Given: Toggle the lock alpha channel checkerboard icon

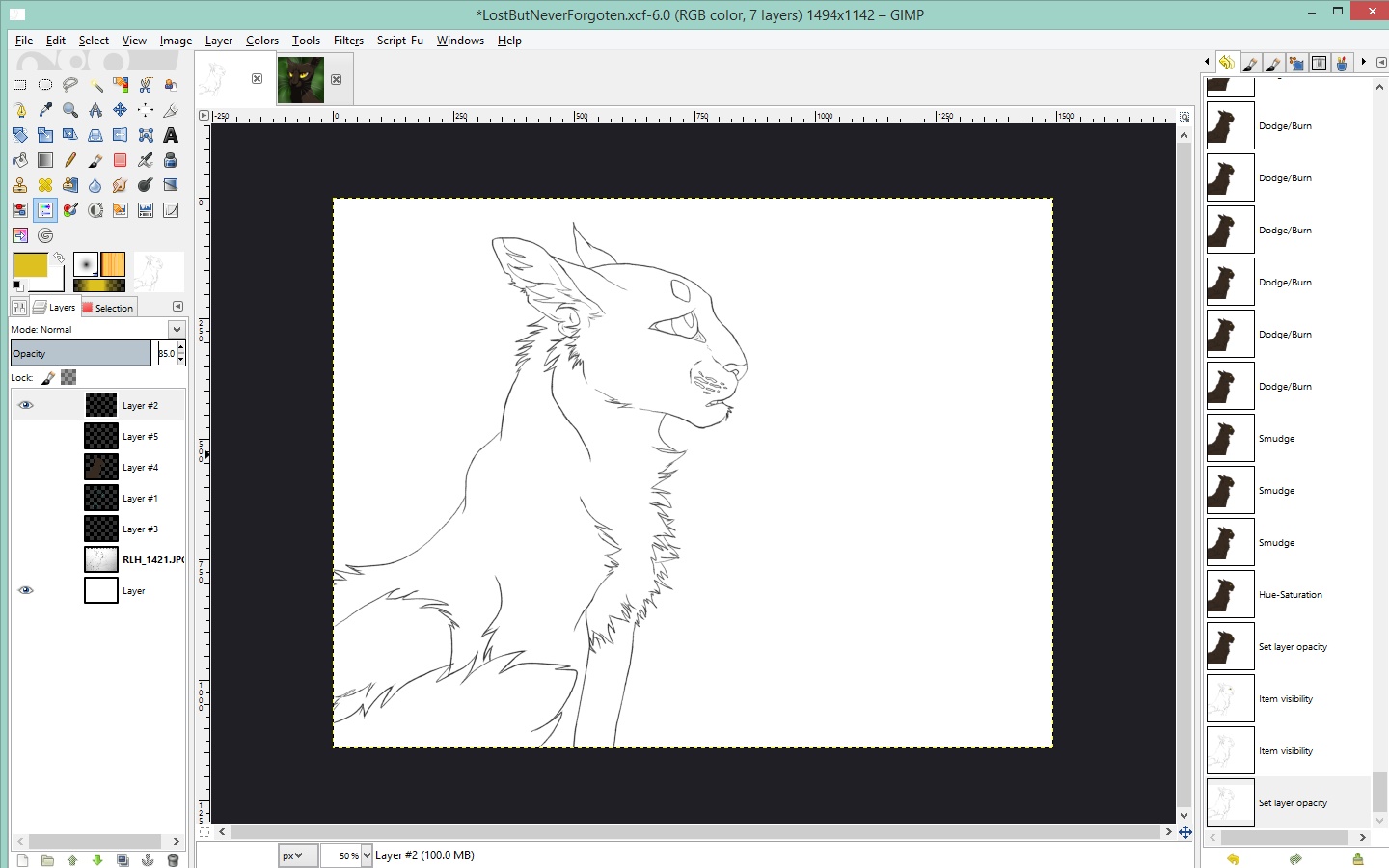Looking at the screenshot, I should [68, 377].
